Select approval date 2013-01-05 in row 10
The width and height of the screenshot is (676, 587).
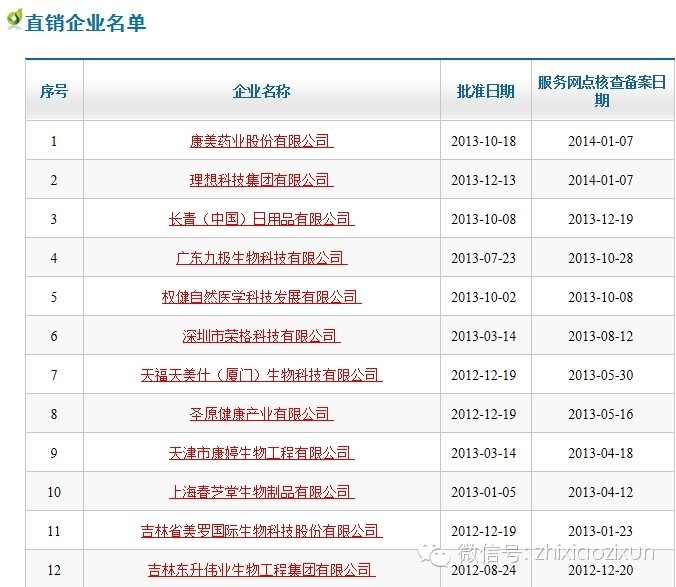tap(484, 492)
